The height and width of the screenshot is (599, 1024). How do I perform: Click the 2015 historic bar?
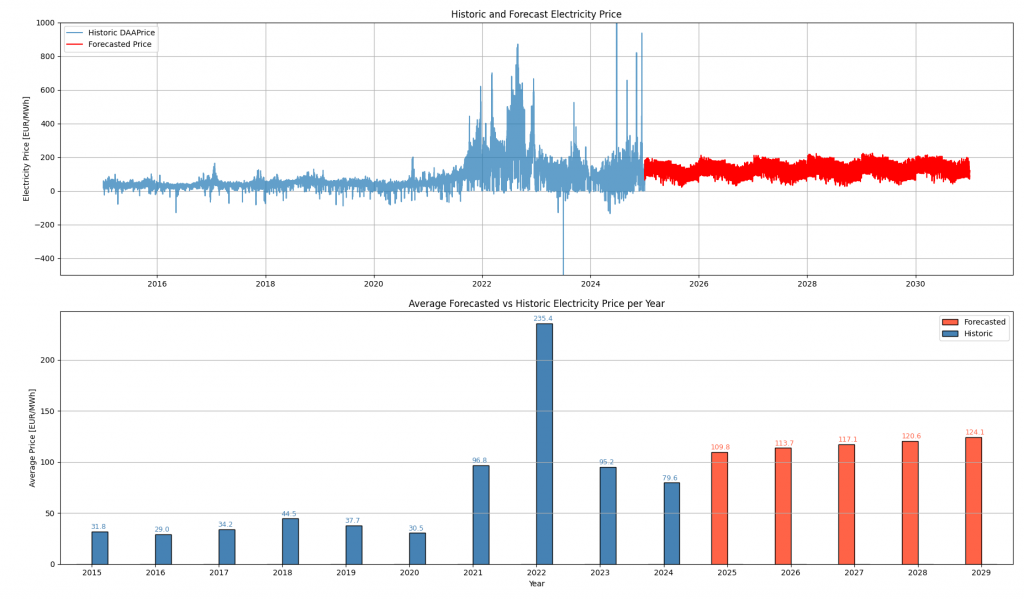[100, 547]
